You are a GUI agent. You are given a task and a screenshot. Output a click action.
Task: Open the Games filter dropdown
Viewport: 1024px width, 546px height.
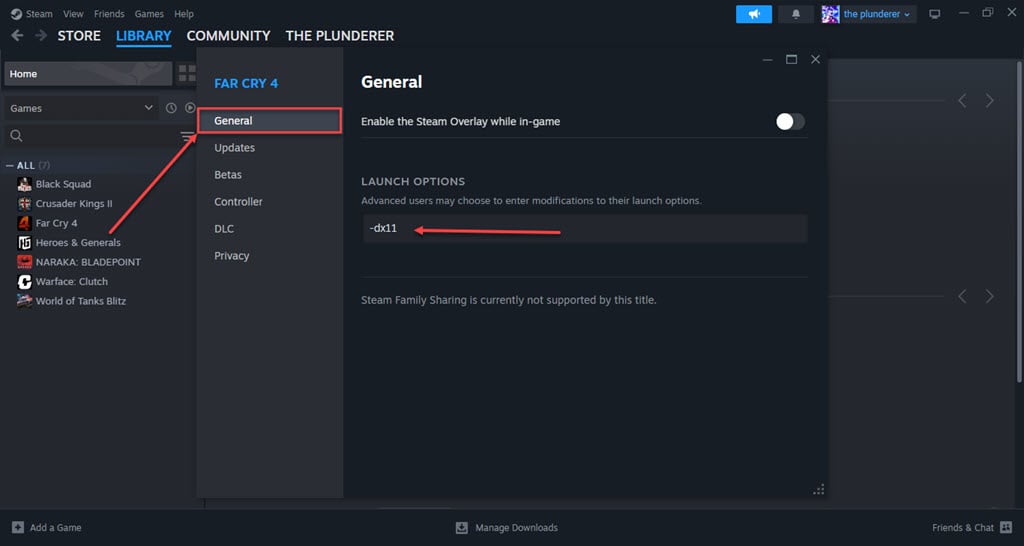tap(82, 108)
